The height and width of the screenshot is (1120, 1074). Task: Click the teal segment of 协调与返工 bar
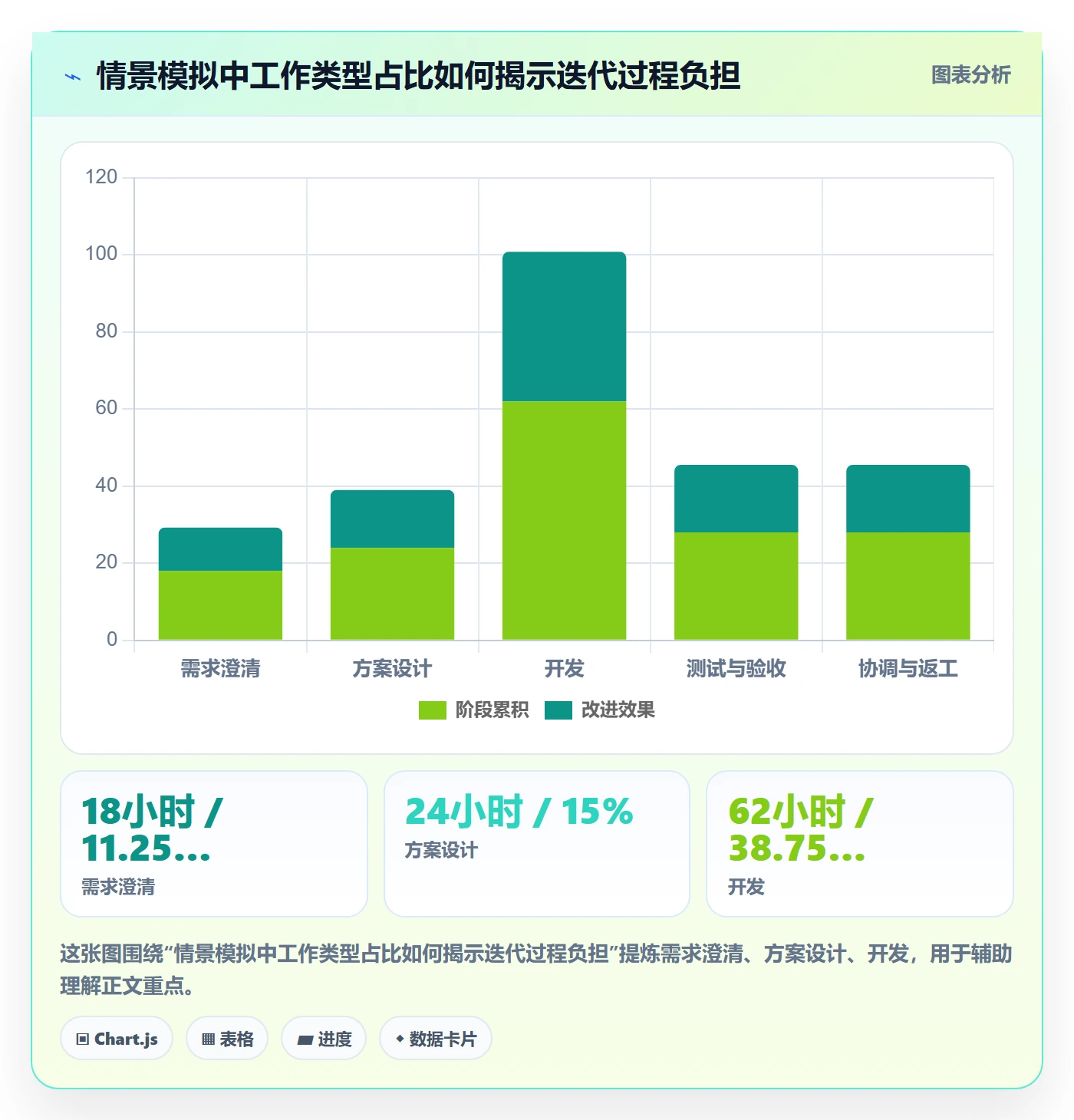(908, 499)
